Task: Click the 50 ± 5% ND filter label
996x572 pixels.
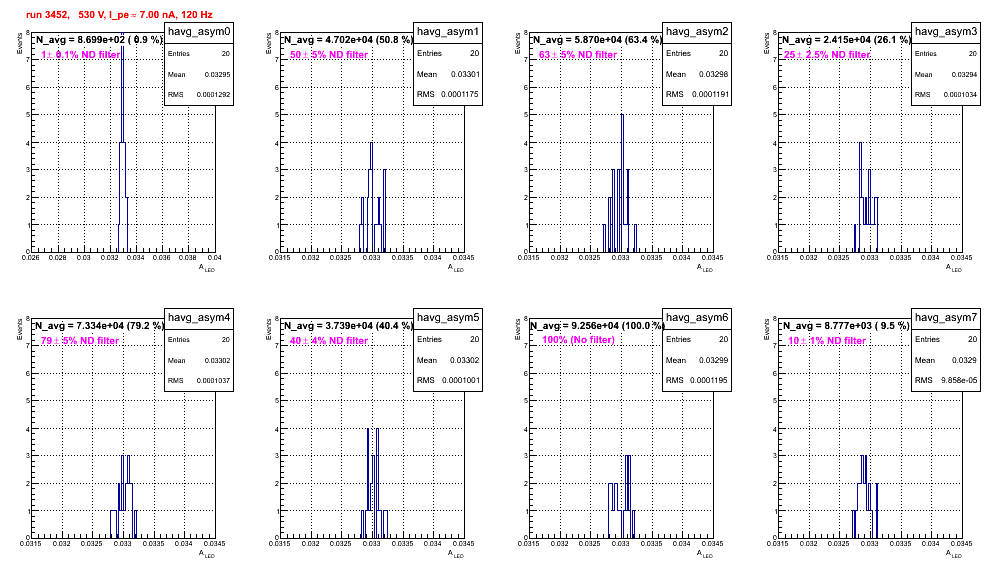Action: (329, 55)
